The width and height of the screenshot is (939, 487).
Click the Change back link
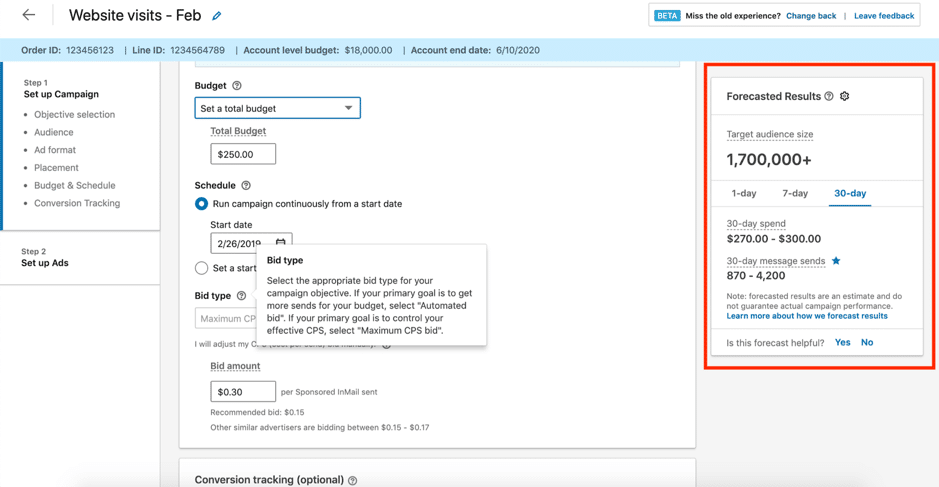810,16
